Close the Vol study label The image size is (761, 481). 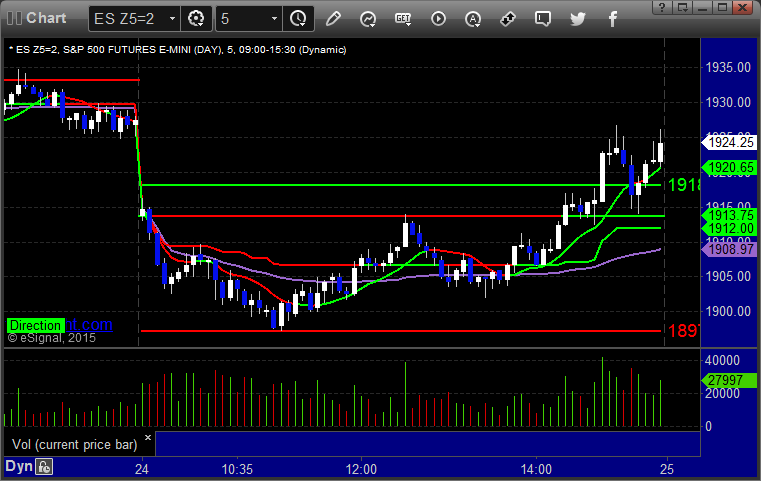coord(148,438)
